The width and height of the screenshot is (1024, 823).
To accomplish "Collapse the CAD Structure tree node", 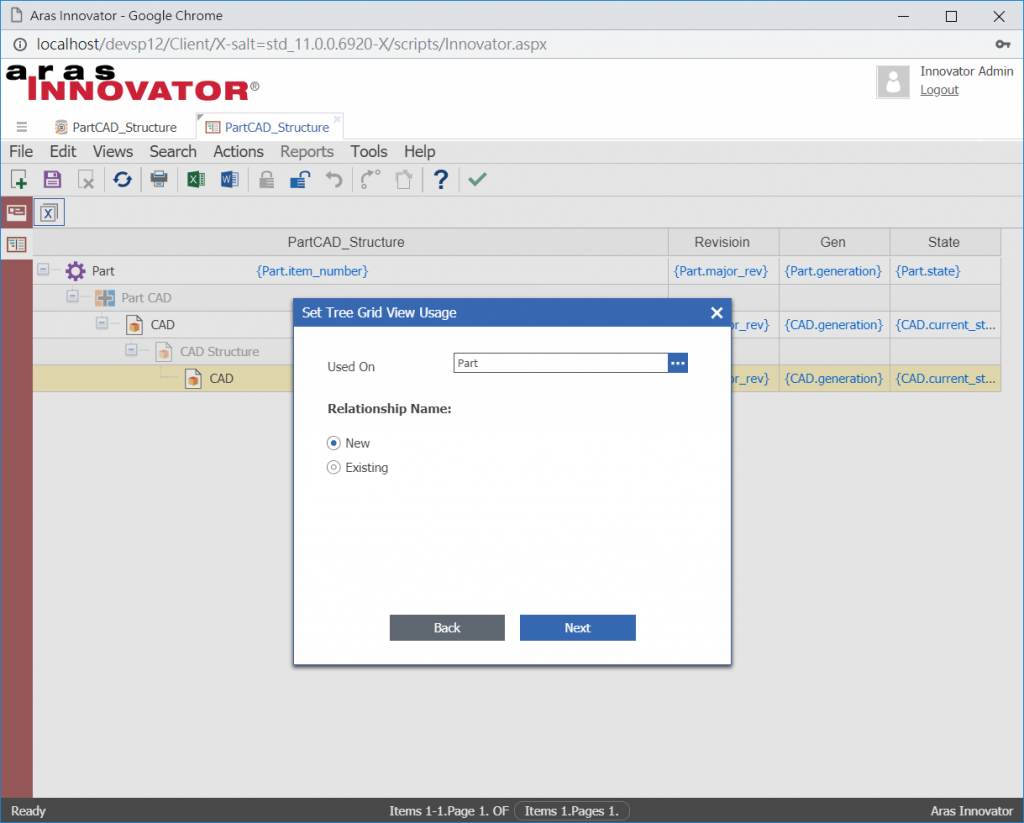I will 131,349.
